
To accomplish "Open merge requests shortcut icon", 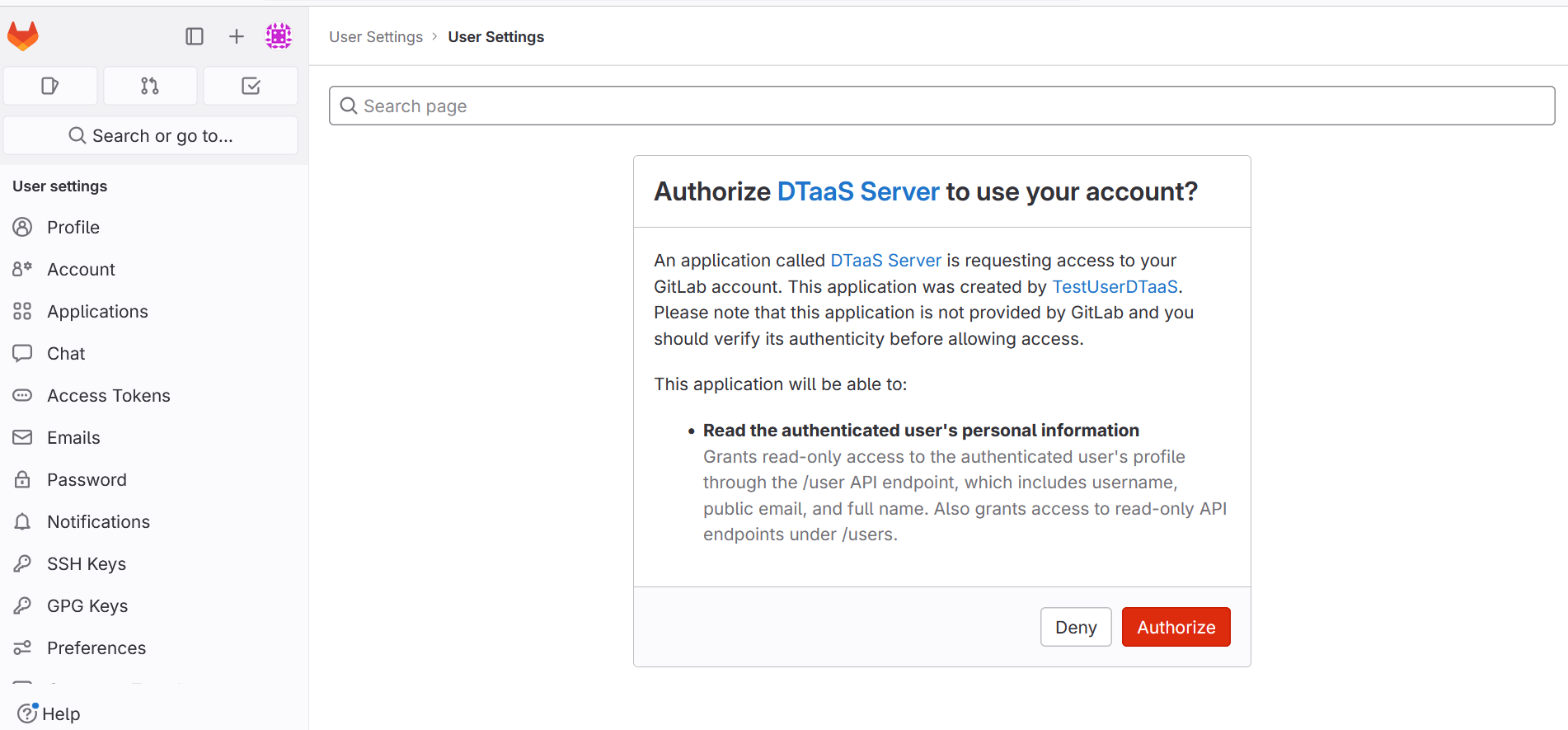I will pos(150,86).
